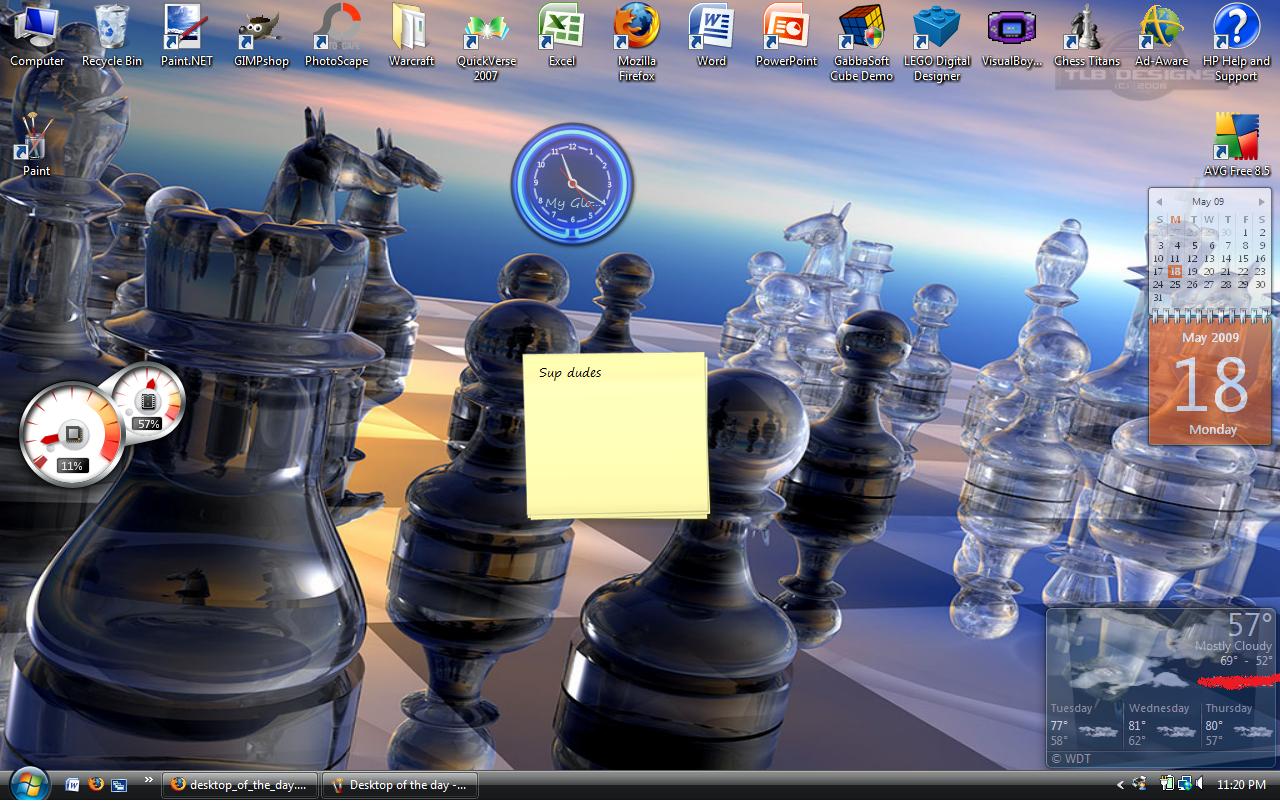This screenshot has width=1280, height=801.
Task: Go back to April on the calendar gadget
Action: coord(1161,201)
